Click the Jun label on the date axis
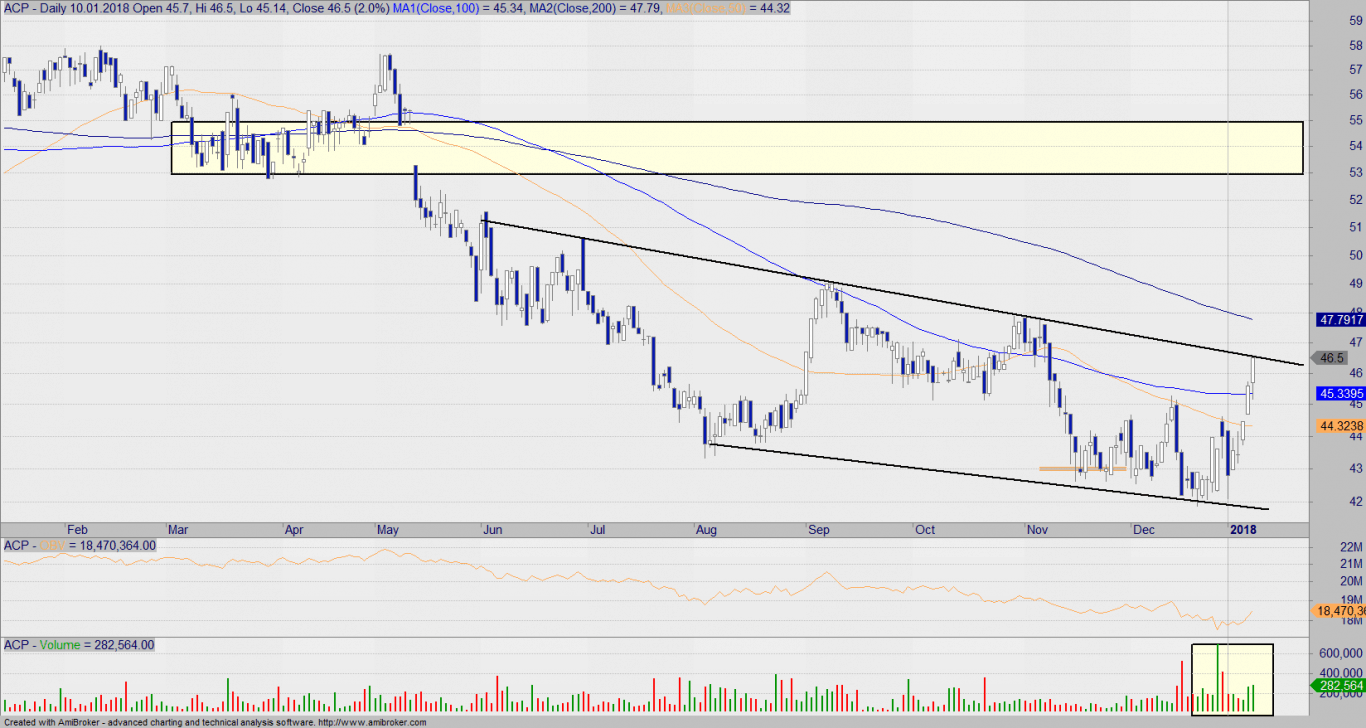Screen dimensions: 1366x728 [x=494, y=529]
